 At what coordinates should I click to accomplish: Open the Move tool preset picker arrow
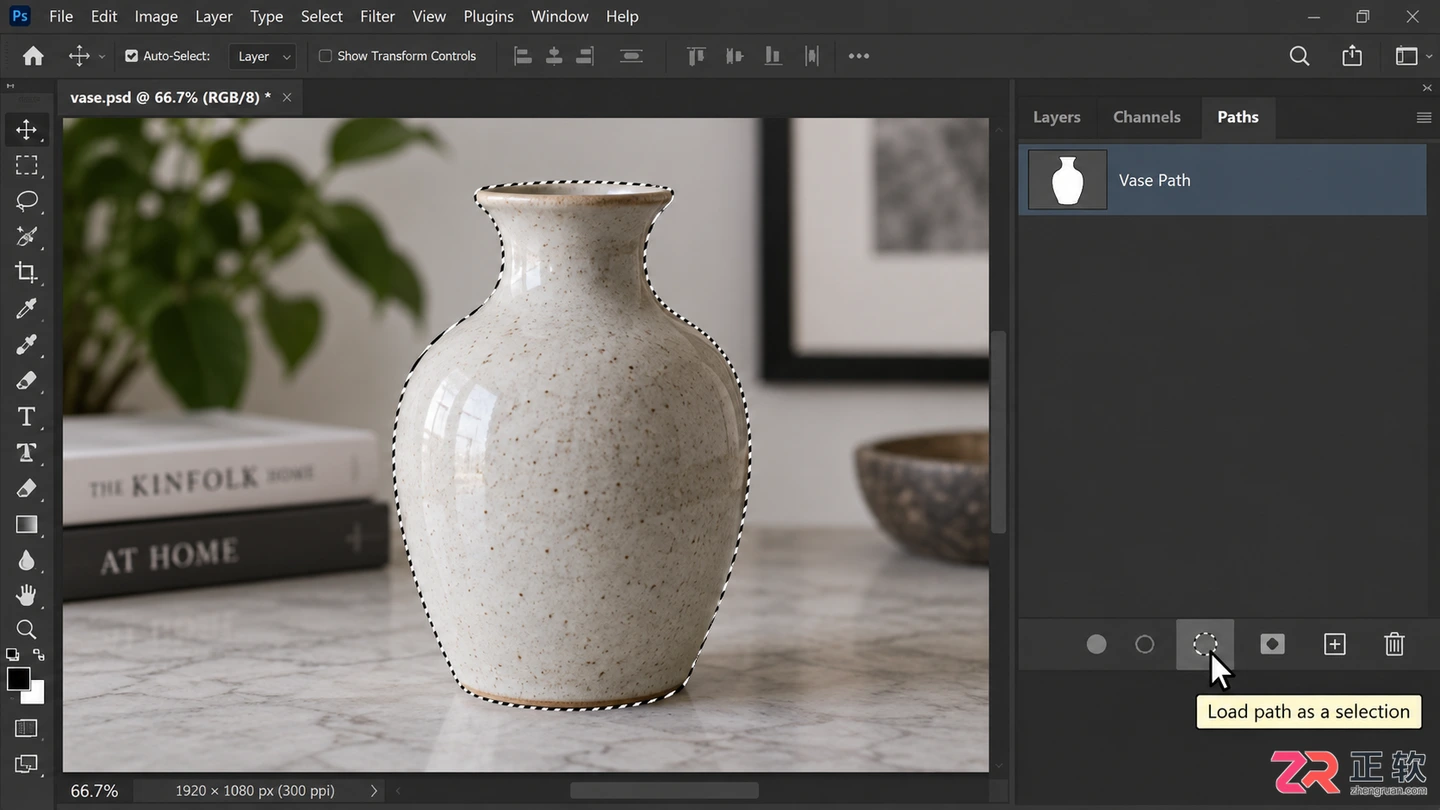[101, 57]
